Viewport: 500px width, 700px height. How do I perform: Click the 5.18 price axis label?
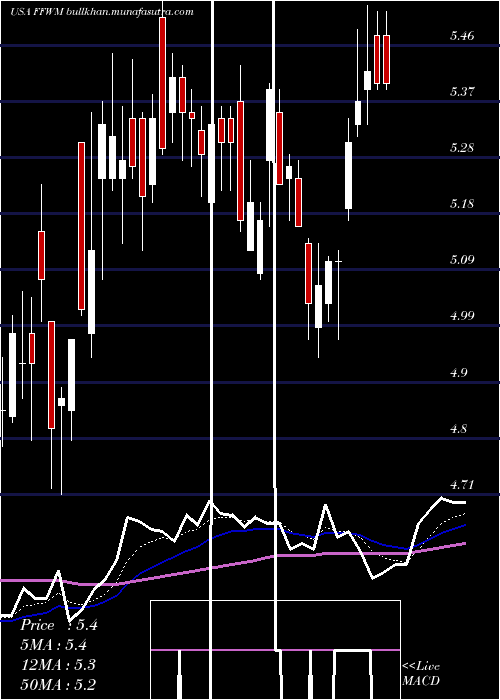pos(462,204)
